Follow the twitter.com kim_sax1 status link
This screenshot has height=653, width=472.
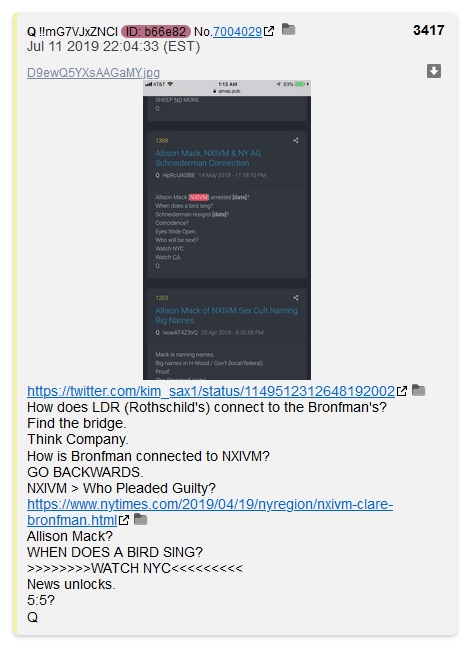(x=211, y=391)
